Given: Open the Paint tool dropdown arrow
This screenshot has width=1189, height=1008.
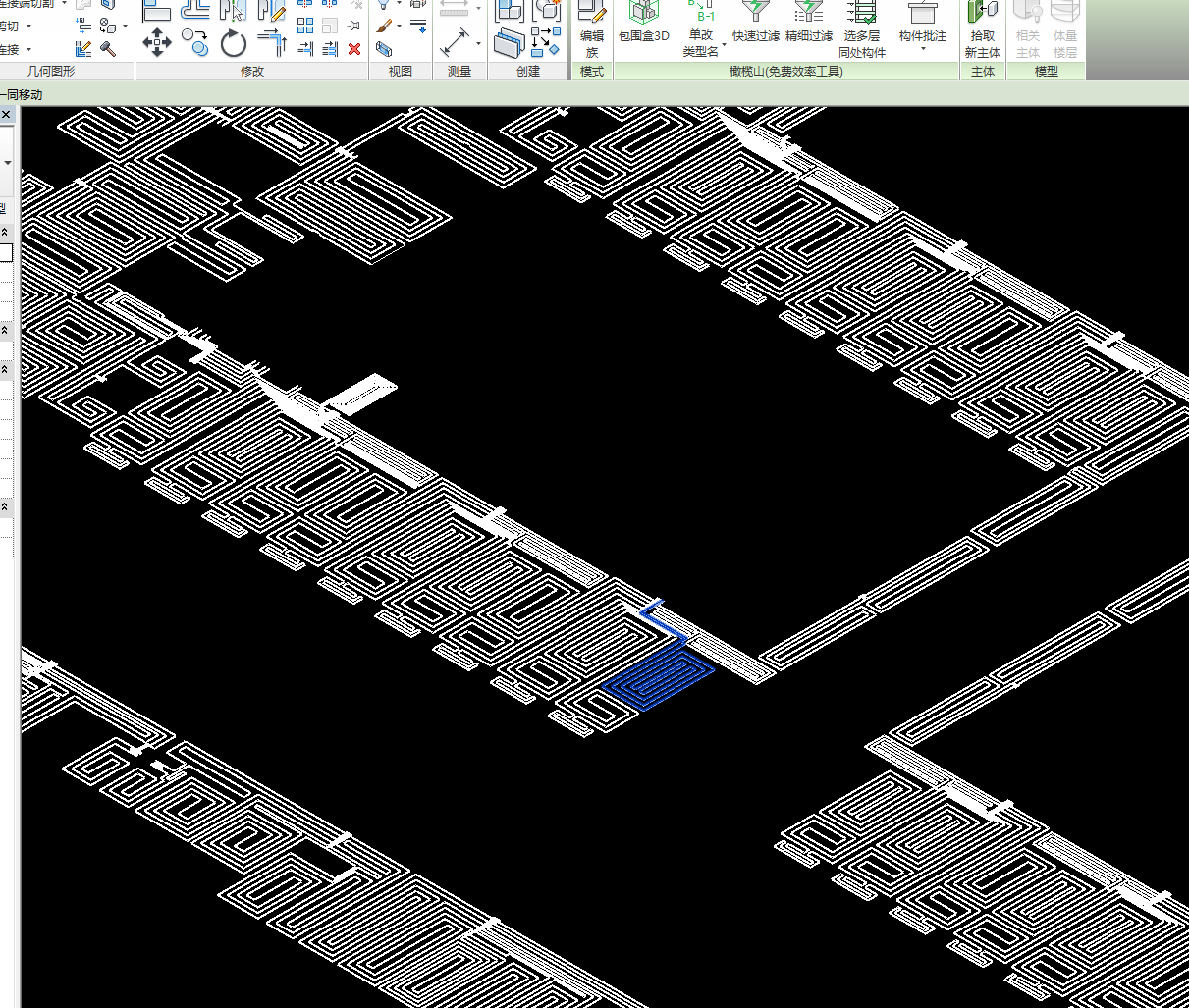Looking at the screenshot, I should (x=399, y=27).
